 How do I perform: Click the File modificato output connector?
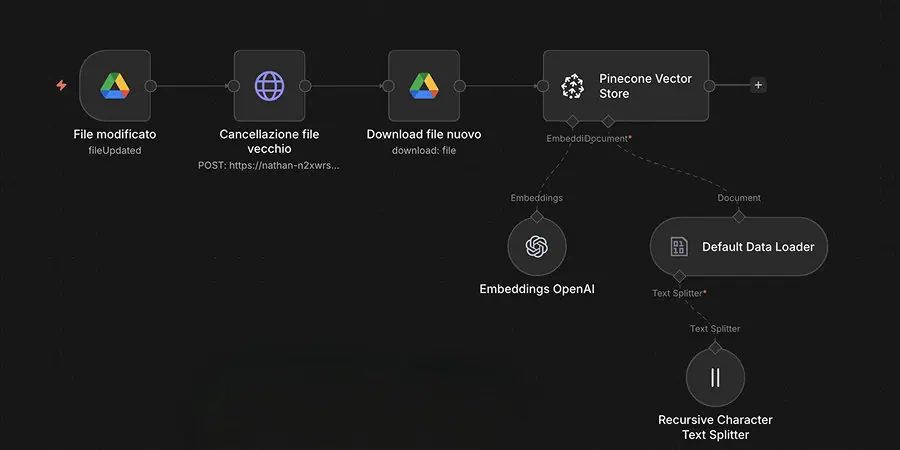150,86
